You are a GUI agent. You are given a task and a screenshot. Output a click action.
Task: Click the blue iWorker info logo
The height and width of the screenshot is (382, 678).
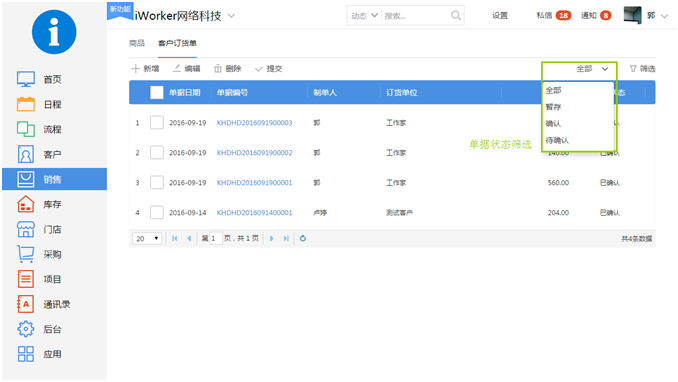pyautogui.click(x=54, y=32)
